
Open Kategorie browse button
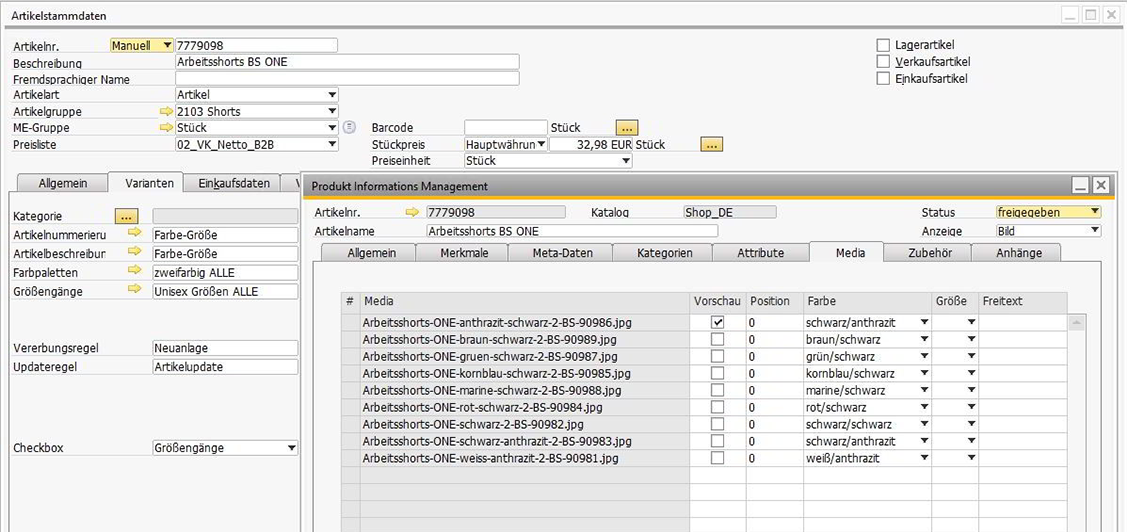point(126,216)
